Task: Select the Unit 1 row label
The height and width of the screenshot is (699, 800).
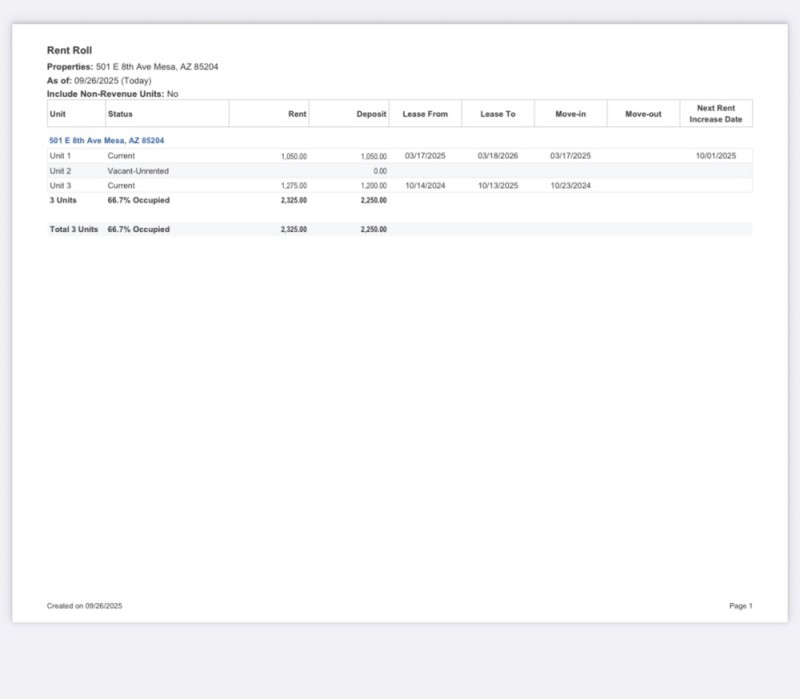Action: [61, 156]
